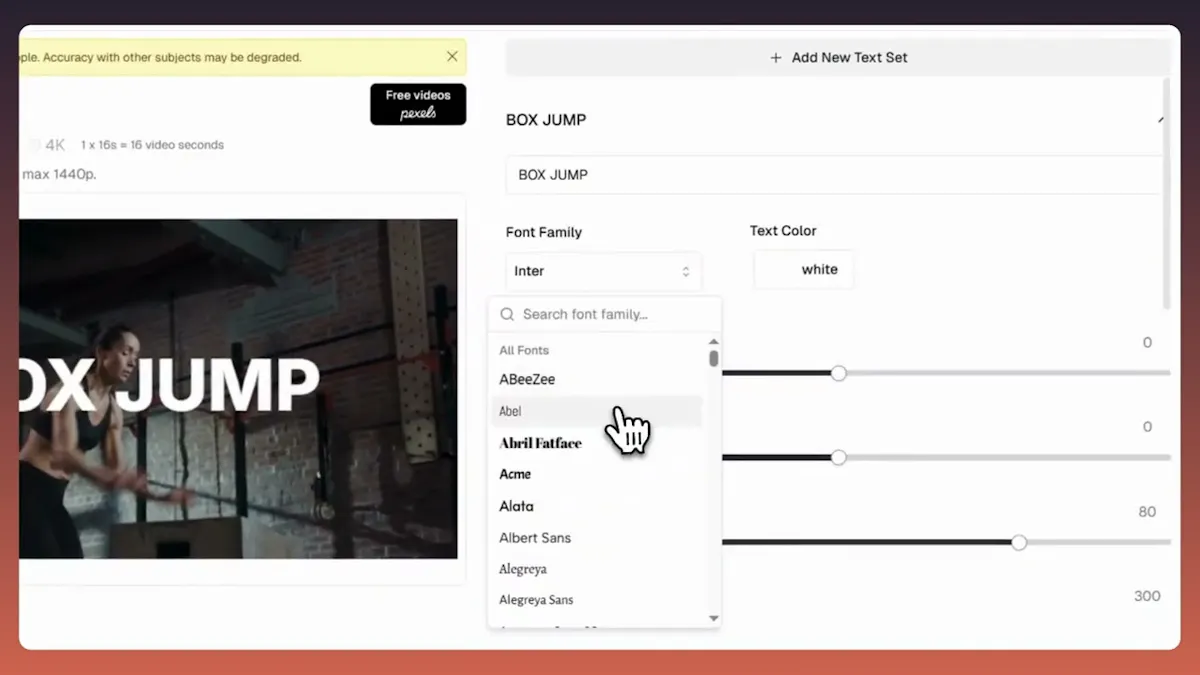Select the 4K resolution option
The width and height of the screenshot is (1200, 675).
(x=47, y=145)
